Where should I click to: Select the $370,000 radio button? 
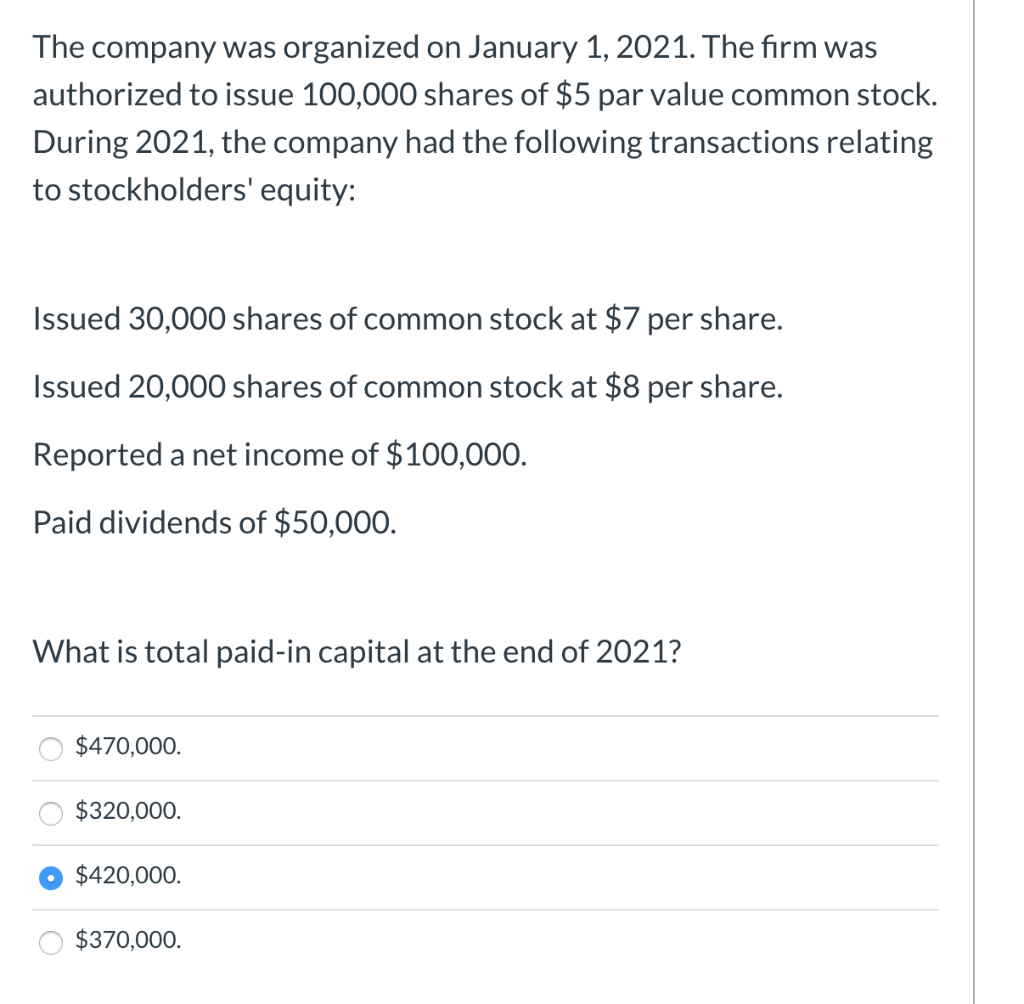50,941
